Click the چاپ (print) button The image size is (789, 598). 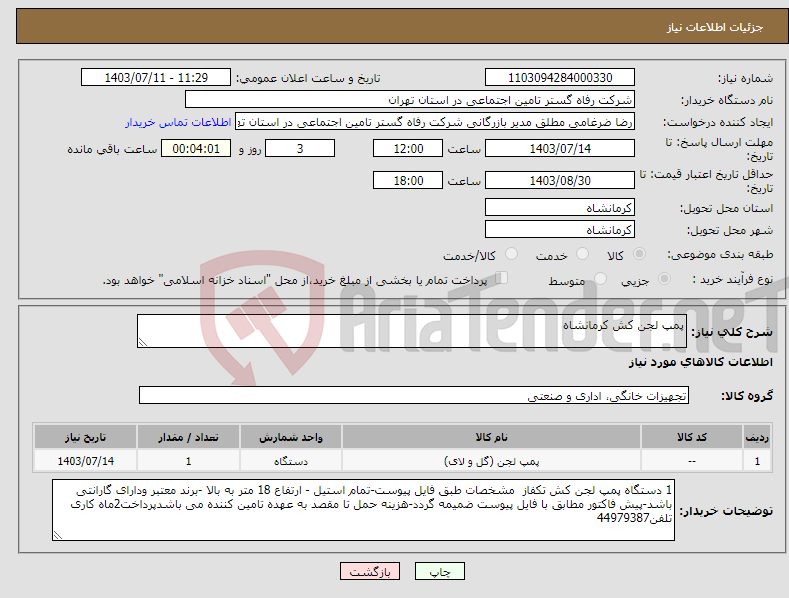click(439, 571)
